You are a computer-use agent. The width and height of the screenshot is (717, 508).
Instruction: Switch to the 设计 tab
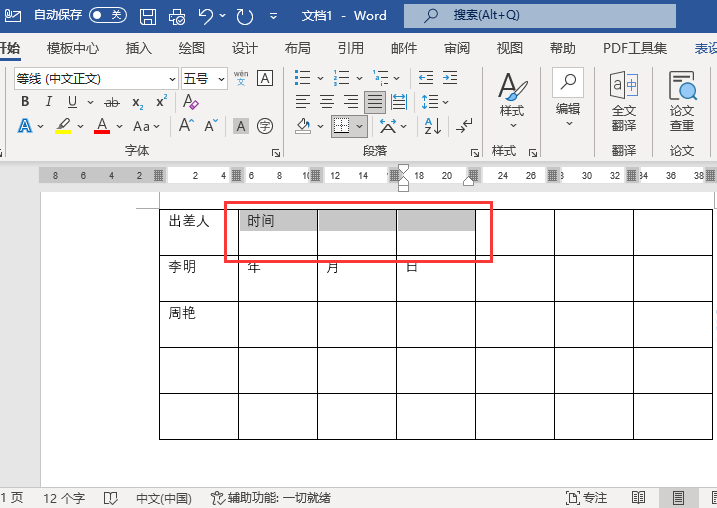pos(245,48)
